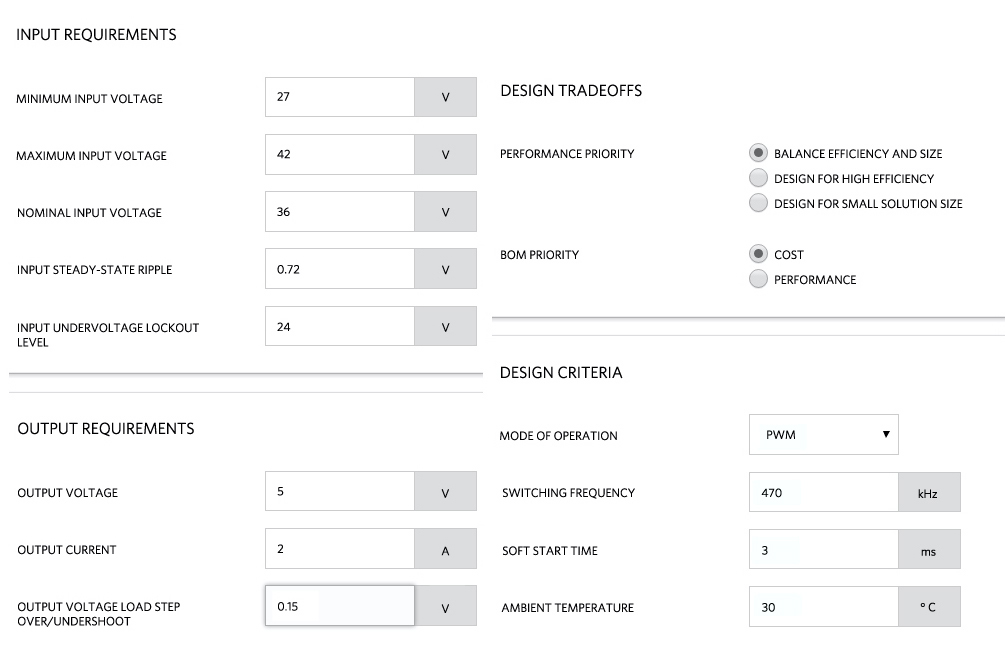Set BOM priority to Performance

(x=758, y=279)
